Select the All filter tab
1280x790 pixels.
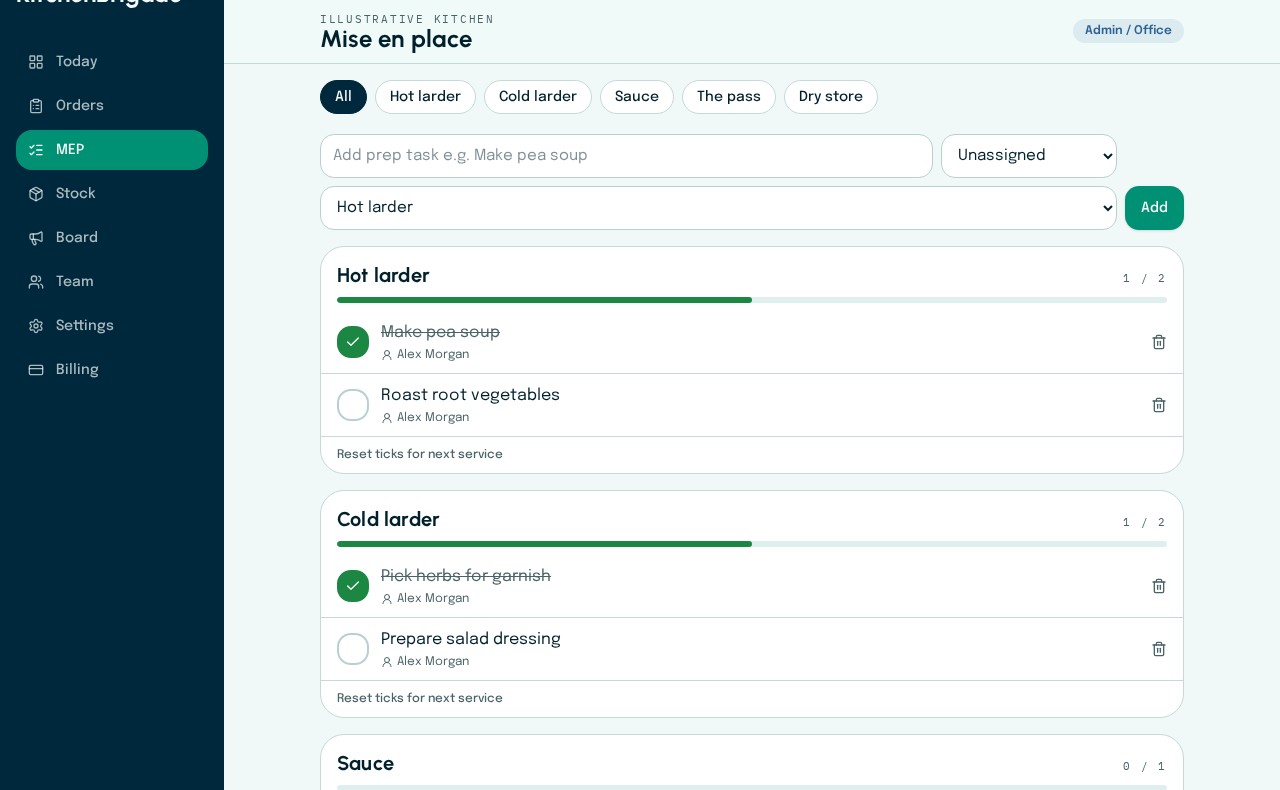click(x=343, y=97)
